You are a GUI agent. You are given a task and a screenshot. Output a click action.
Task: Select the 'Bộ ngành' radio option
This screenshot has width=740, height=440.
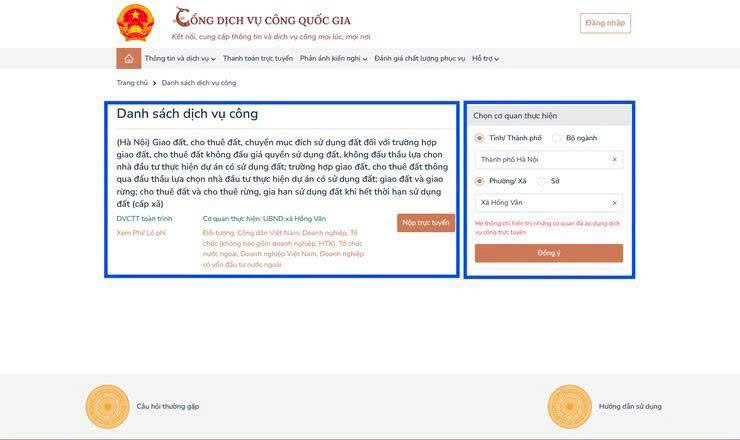557,138
